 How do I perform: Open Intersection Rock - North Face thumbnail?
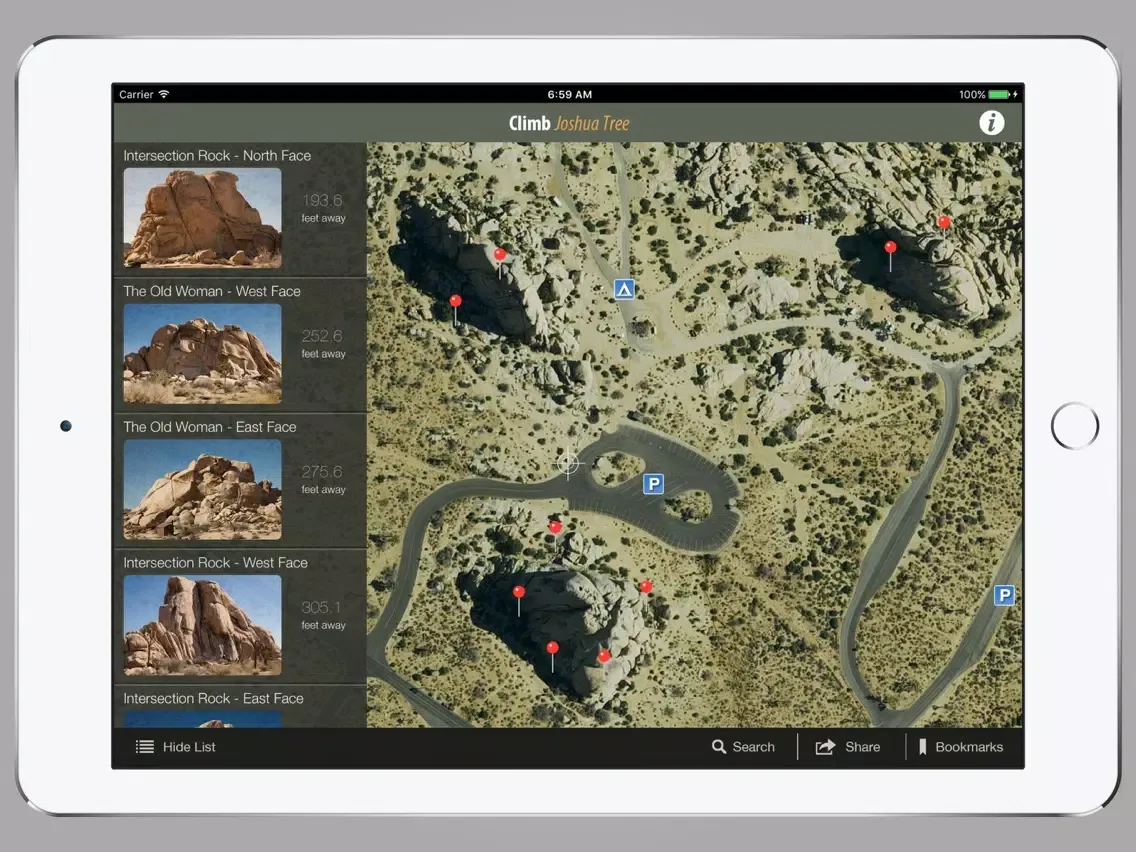pyautogui.click(x=202, y=218)
